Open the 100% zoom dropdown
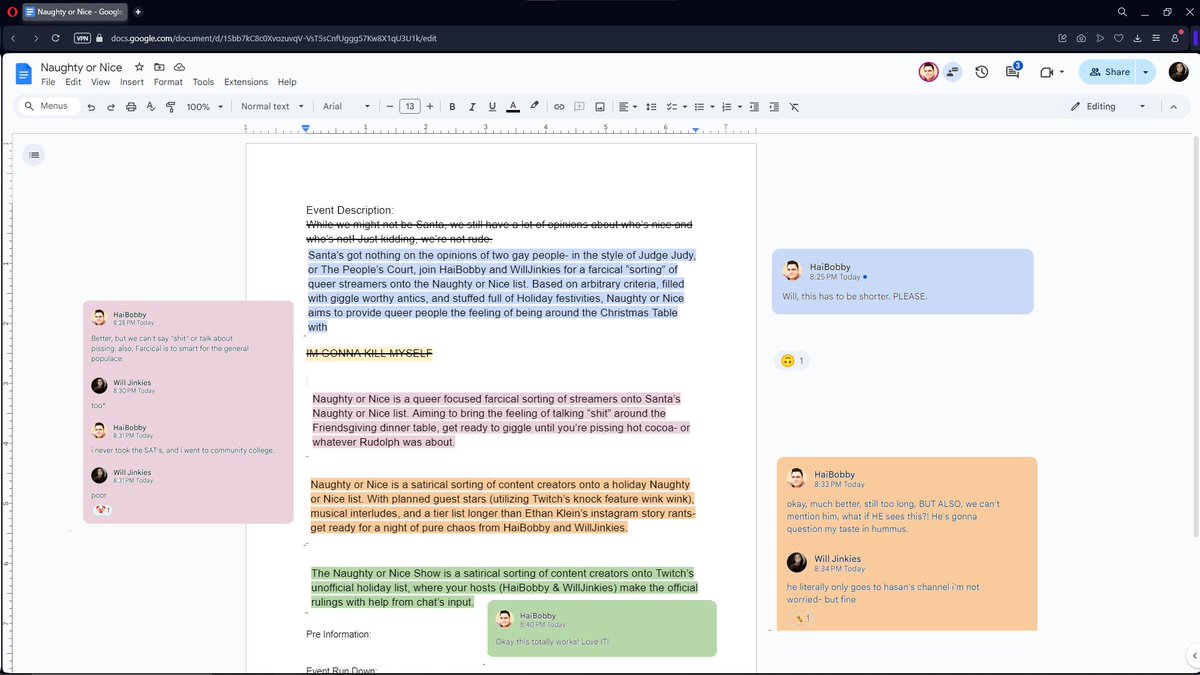Screen dimensions: 1200x675 204,106
